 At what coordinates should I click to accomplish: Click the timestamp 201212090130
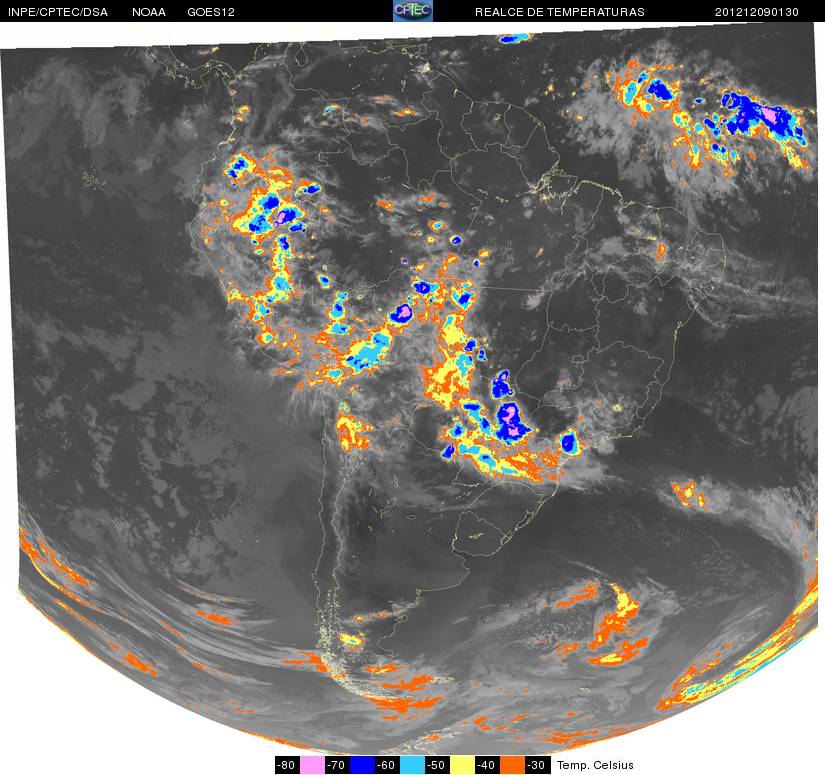tap(757, 12)
